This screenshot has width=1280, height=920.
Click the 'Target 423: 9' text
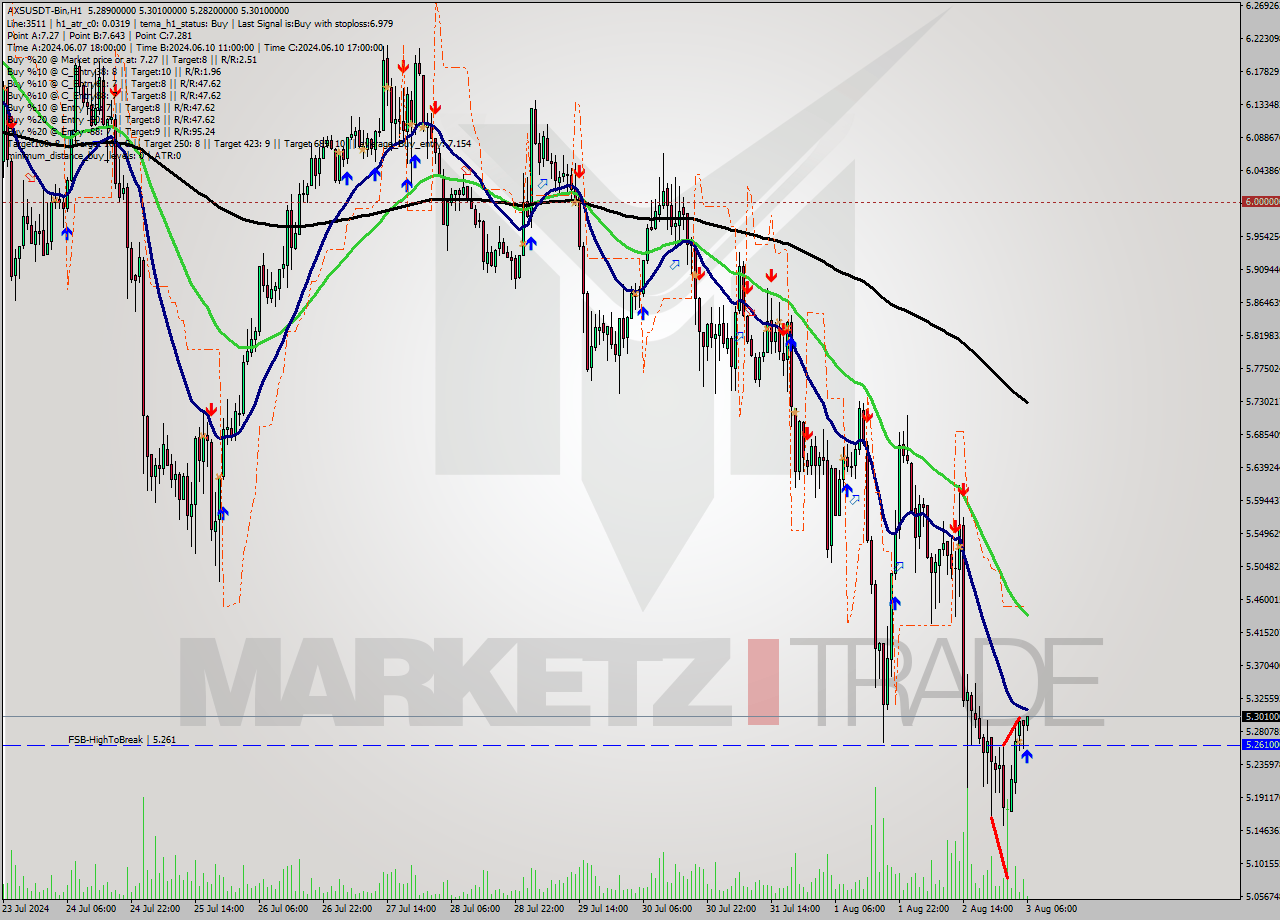pyautogui.click(x=242, y=144)
